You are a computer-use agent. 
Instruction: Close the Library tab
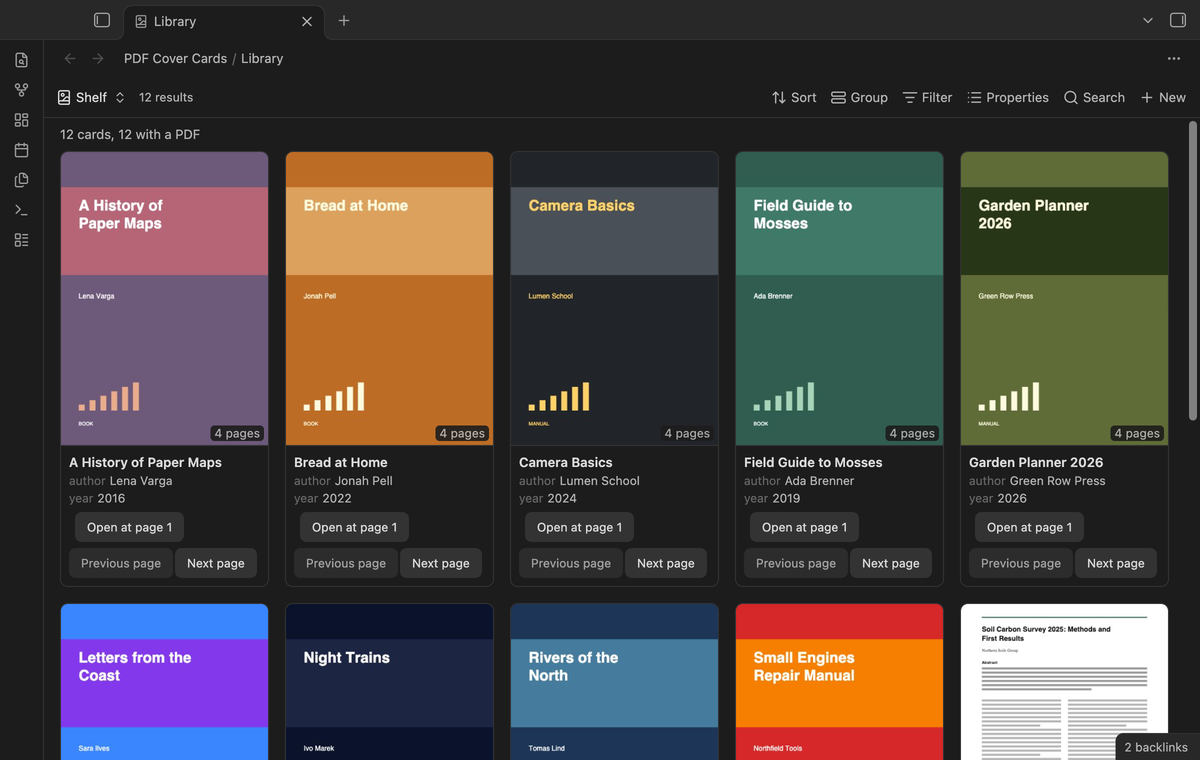(307, 21)
